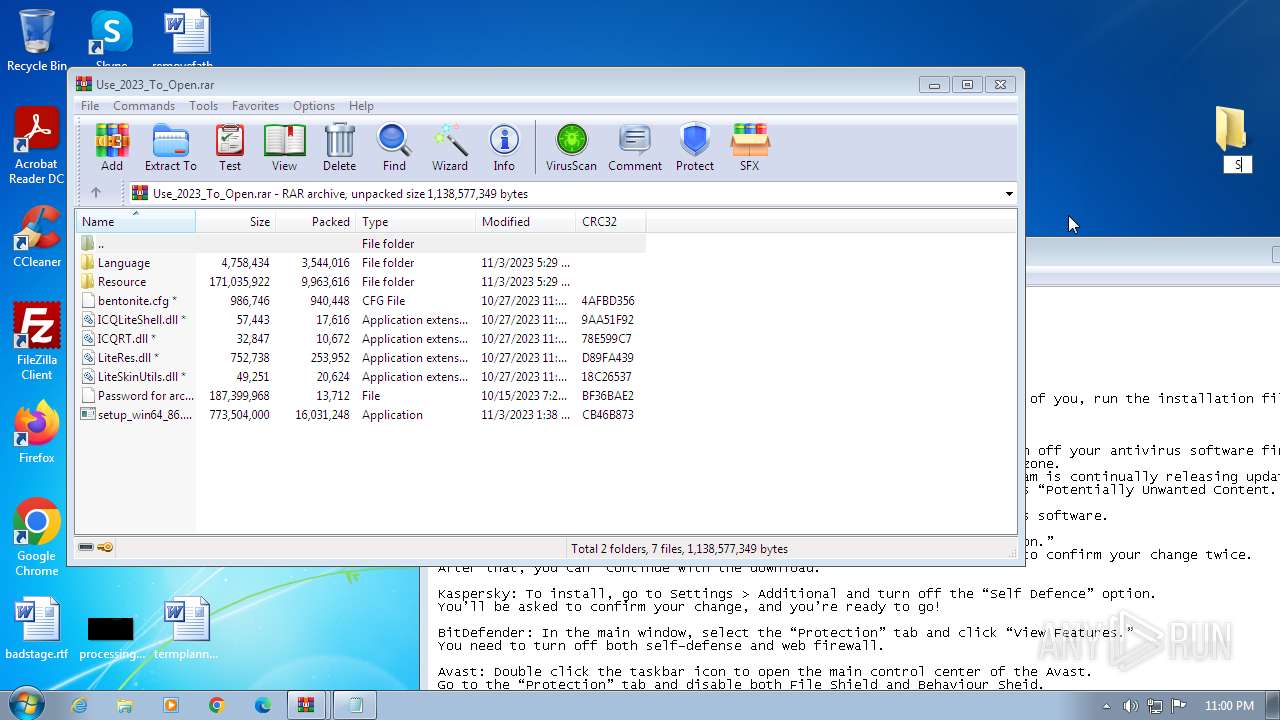
Task: Run the Test archive tool
Action: (230, 147)
